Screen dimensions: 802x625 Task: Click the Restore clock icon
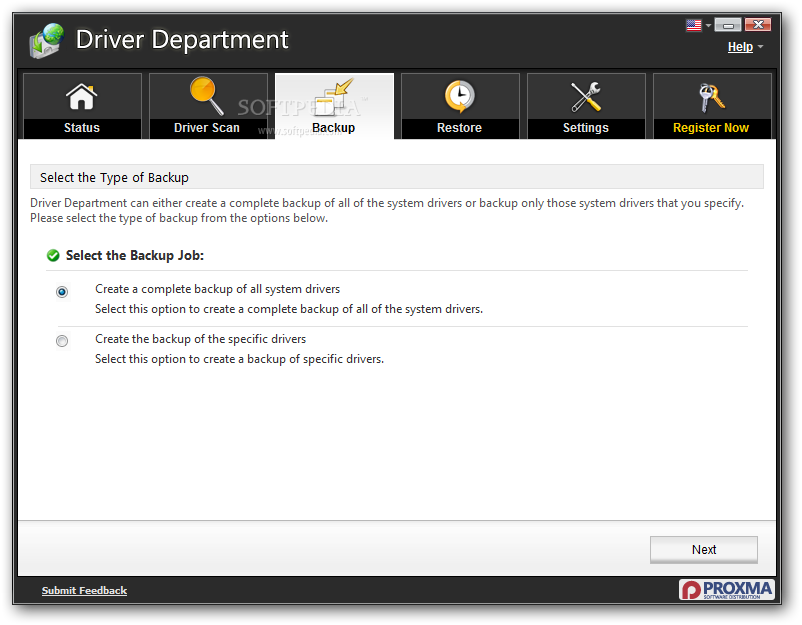click(459, 96)
